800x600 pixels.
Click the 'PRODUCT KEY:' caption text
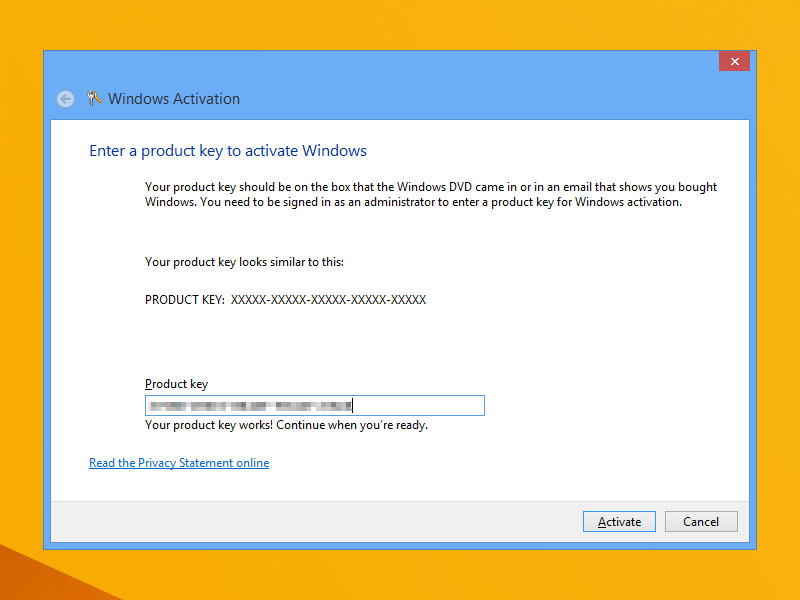(x=185, y=300)
